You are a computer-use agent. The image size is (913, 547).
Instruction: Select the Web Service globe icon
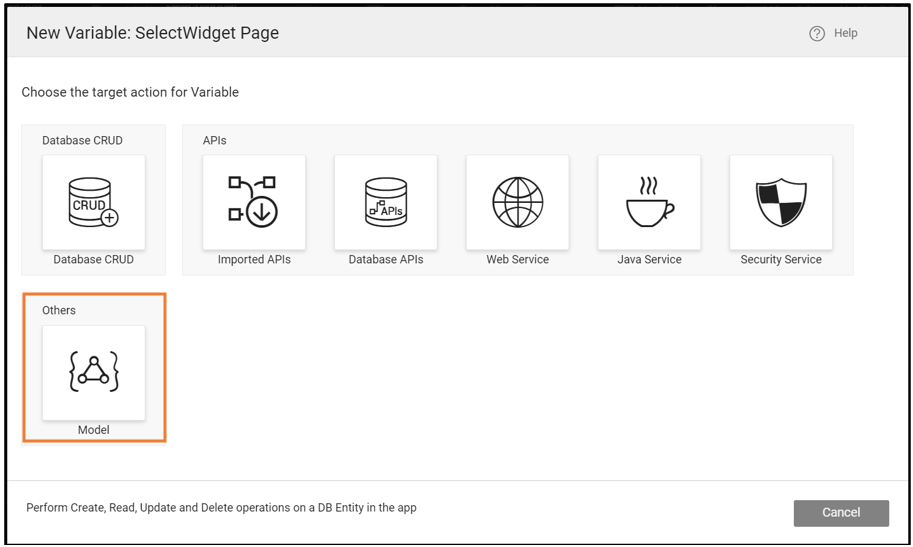point(518,202)
